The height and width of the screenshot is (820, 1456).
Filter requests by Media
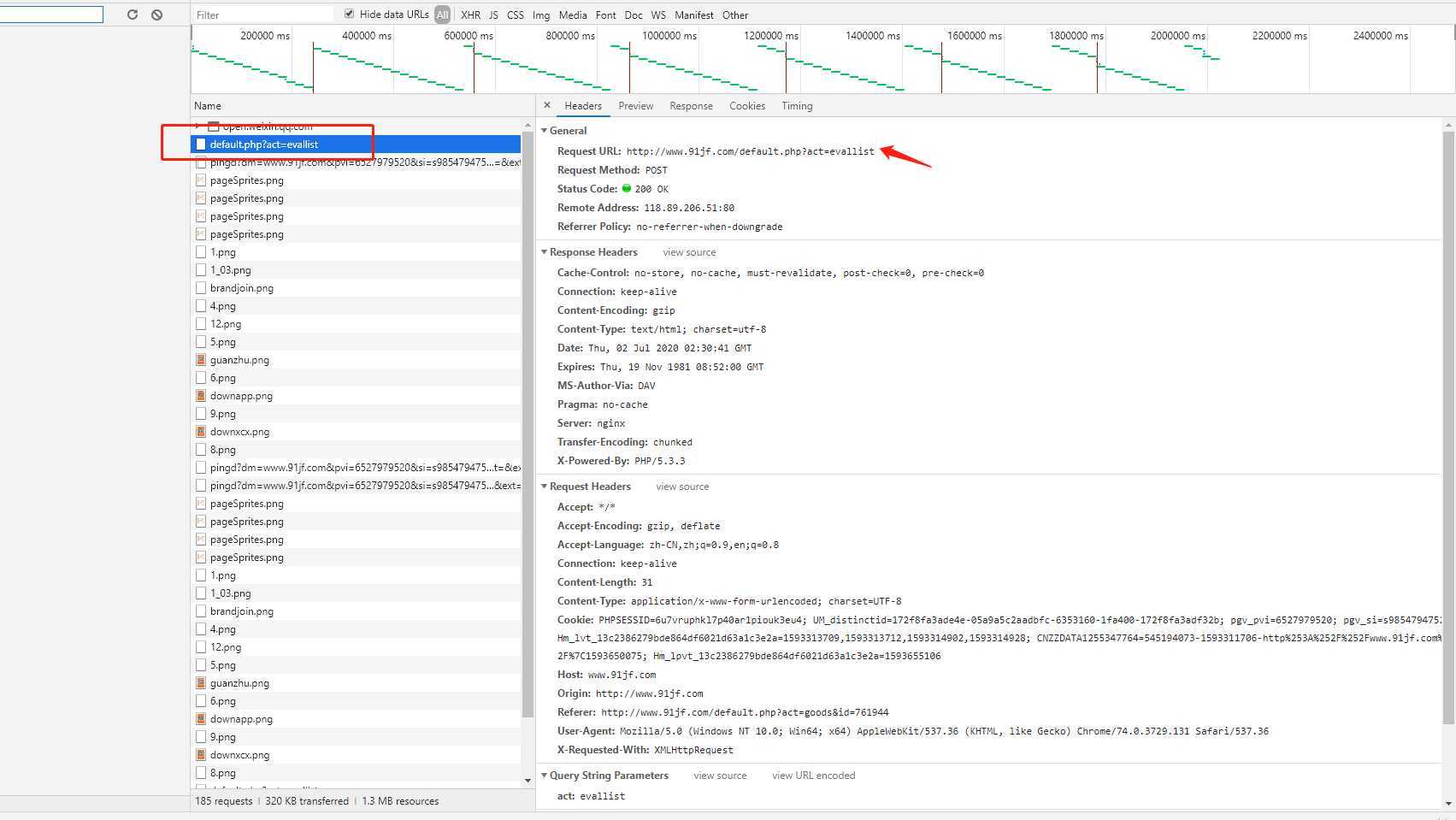click(573, 15)
